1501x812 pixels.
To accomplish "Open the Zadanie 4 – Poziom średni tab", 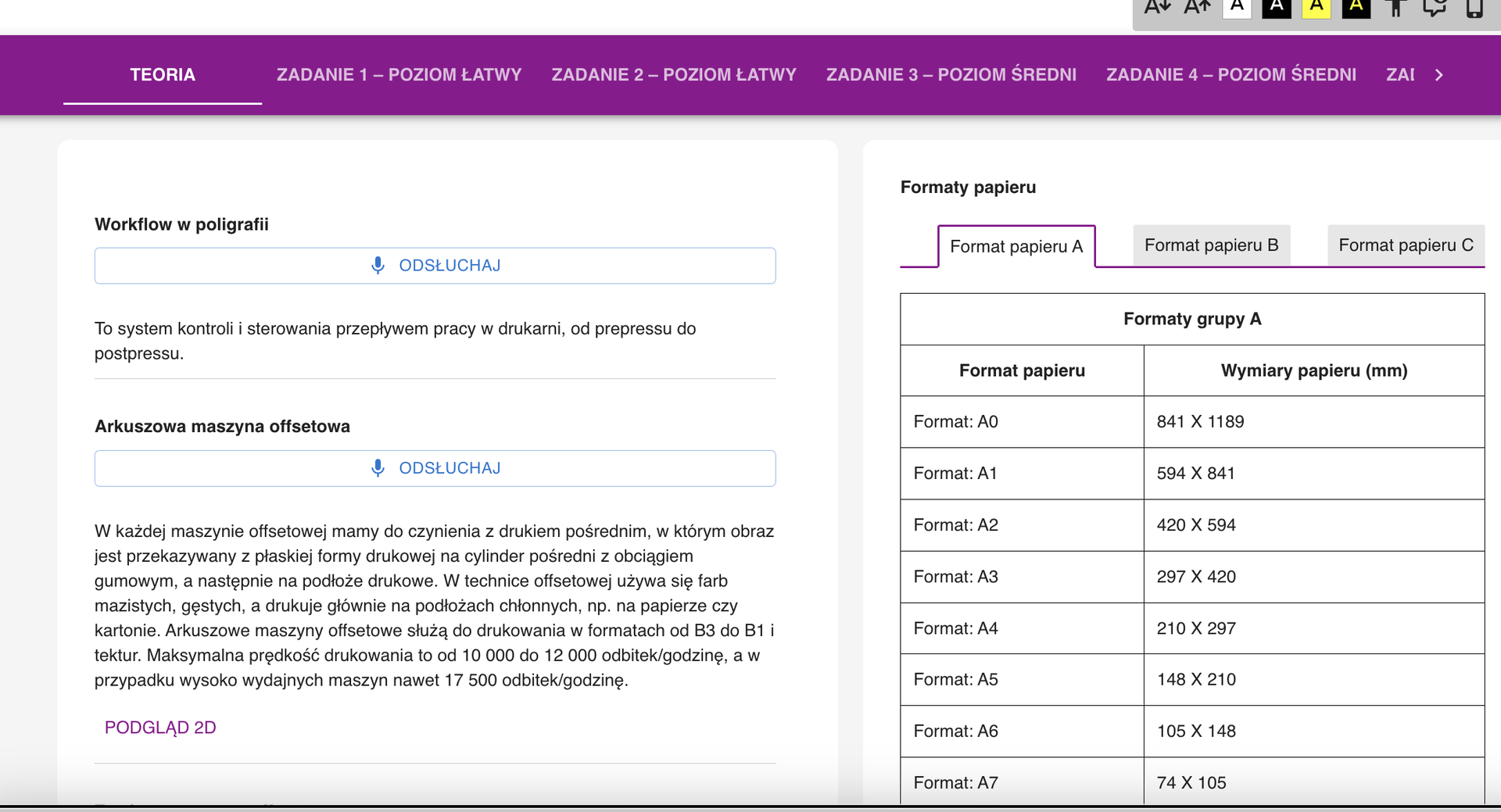I will tap(1231, 75).
